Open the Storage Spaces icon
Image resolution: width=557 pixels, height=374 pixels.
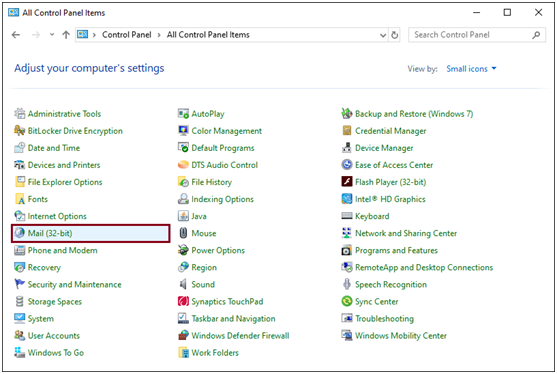20,302
